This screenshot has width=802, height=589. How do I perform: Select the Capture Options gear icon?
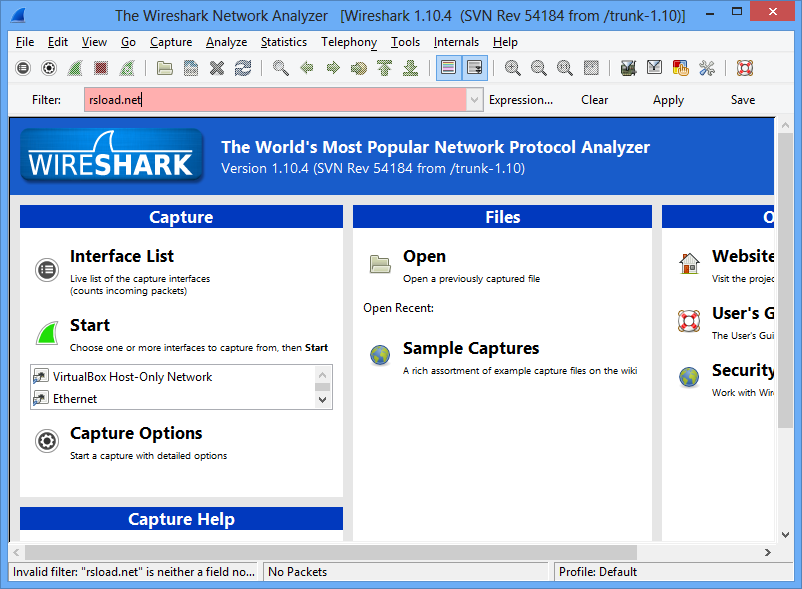(48, 68)
